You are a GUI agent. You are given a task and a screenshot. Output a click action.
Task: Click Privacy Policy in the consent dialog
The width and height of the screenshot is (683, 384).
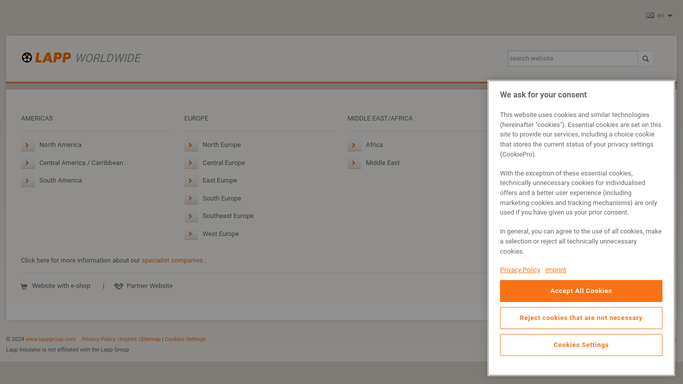tap(520, 270)
